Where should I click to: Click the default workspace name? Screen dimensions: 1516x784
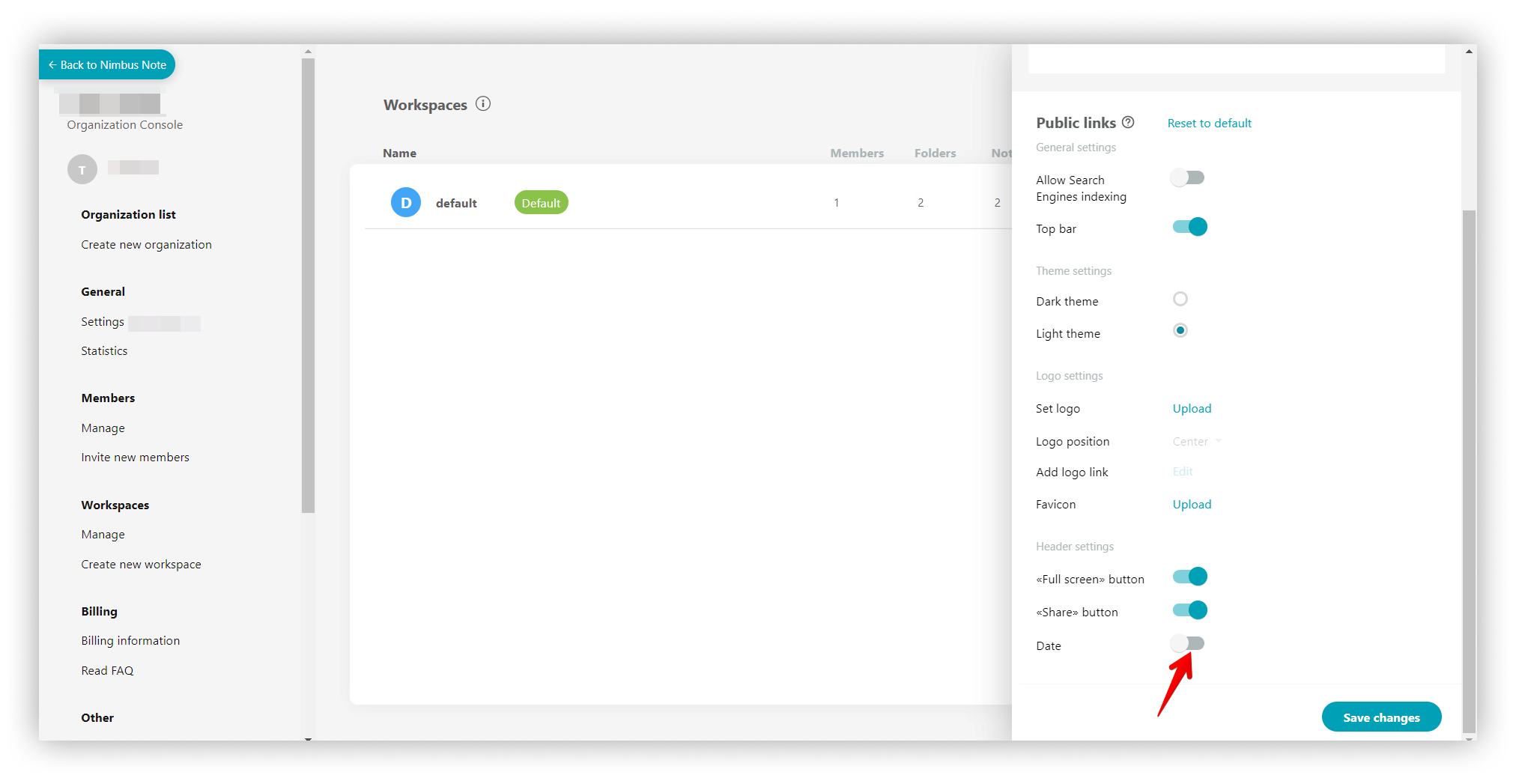(x=456, y=204)
